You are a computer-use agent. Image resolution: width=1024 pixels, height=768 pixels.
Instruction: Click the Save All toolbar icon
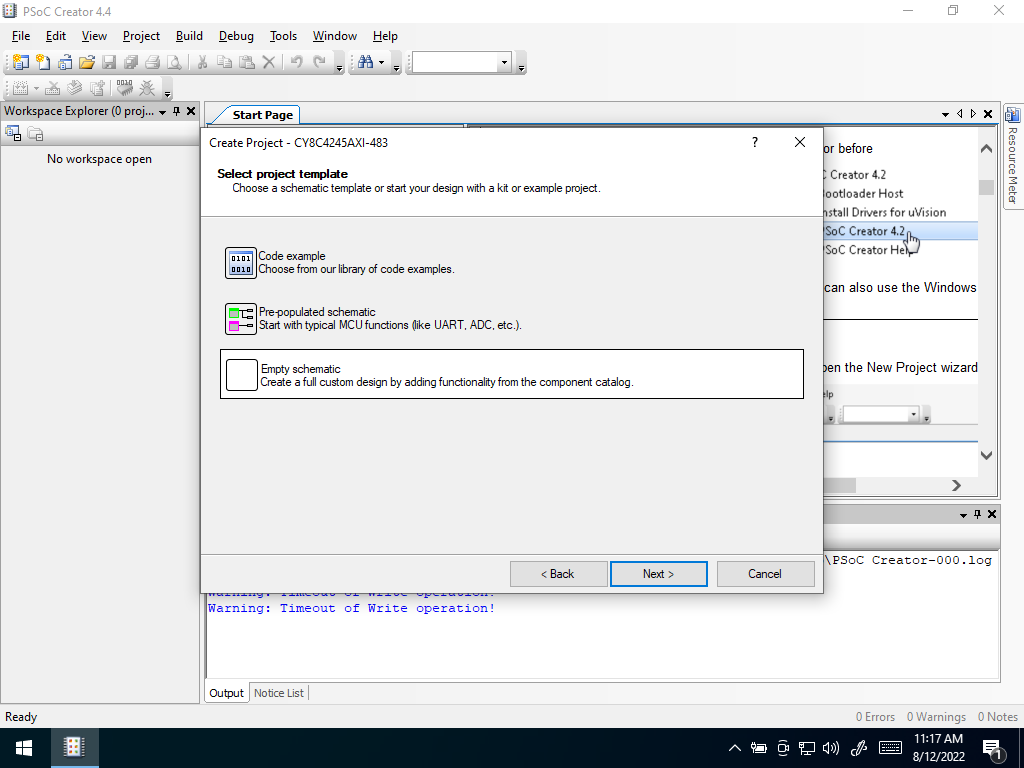tap(131, 62)
